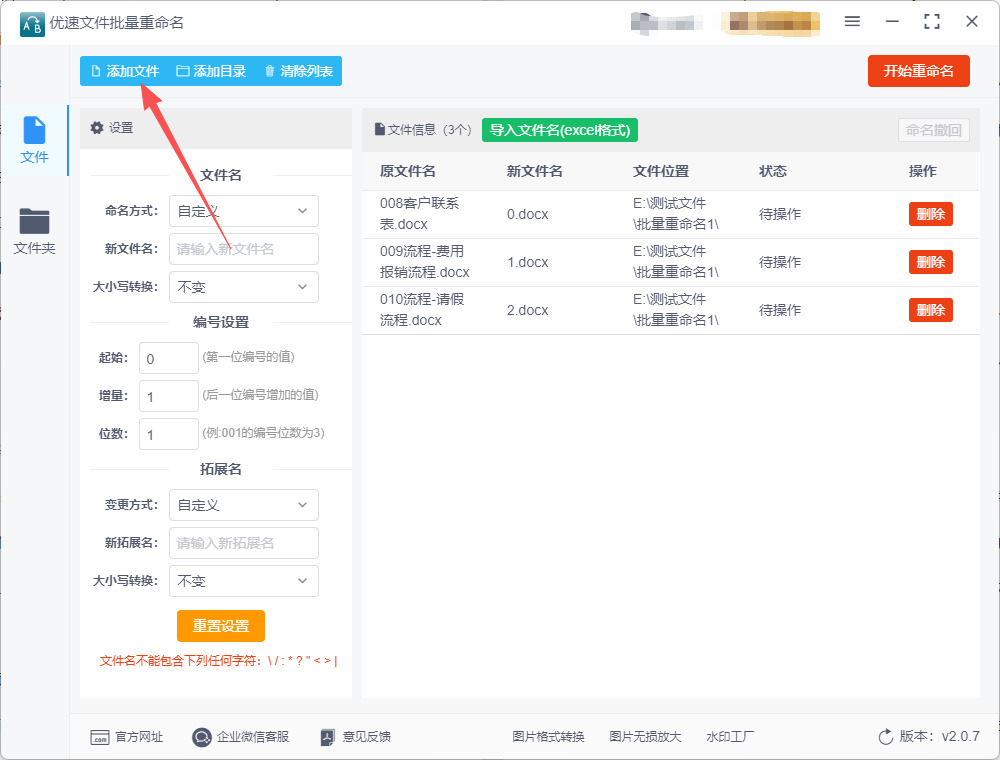Click the 设置 gear icon
1000x760 pixels.
pos(97,128)
